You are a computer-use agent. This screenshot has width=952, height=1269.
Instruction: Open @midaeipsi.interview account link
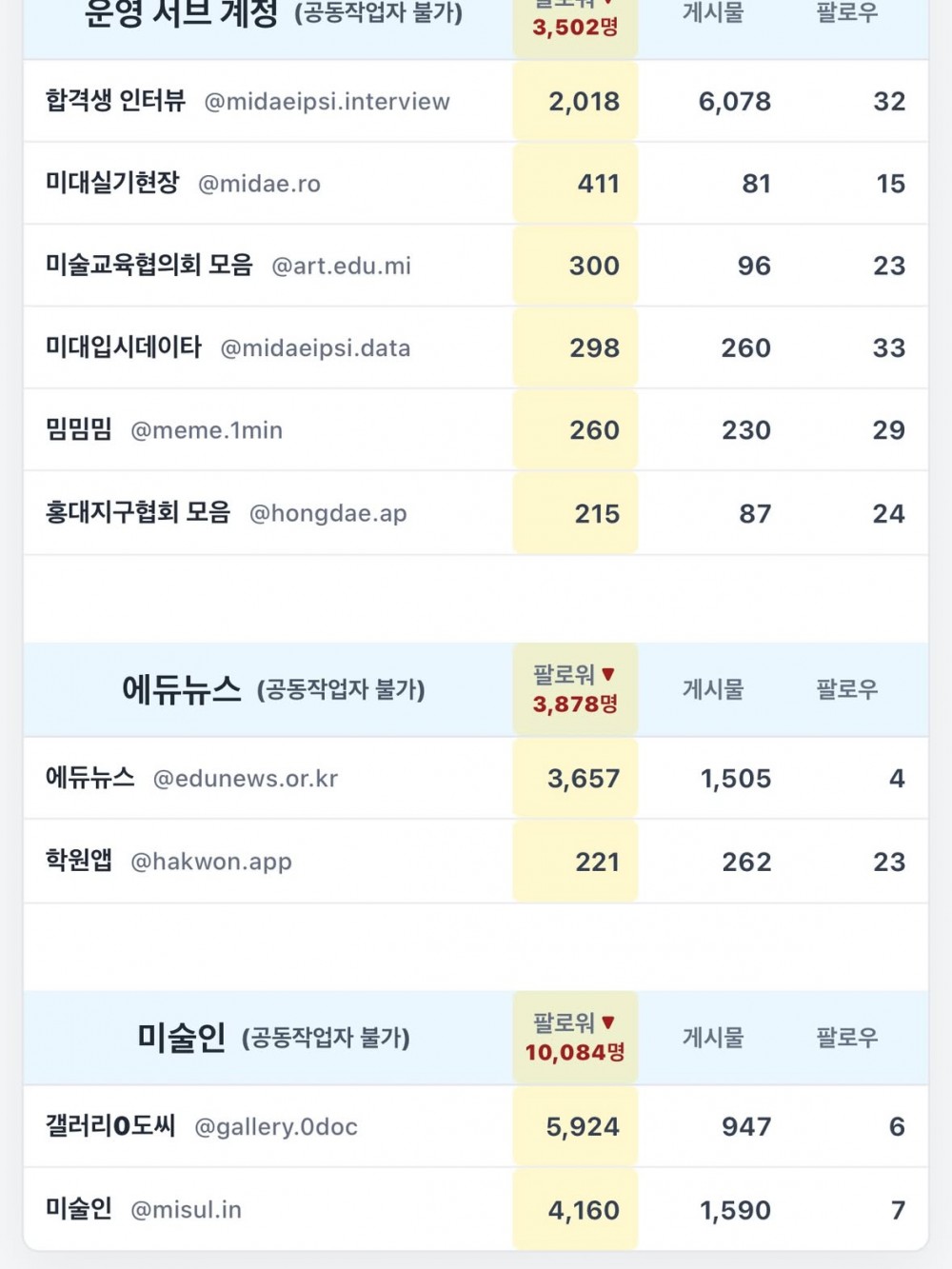point(327,102)
